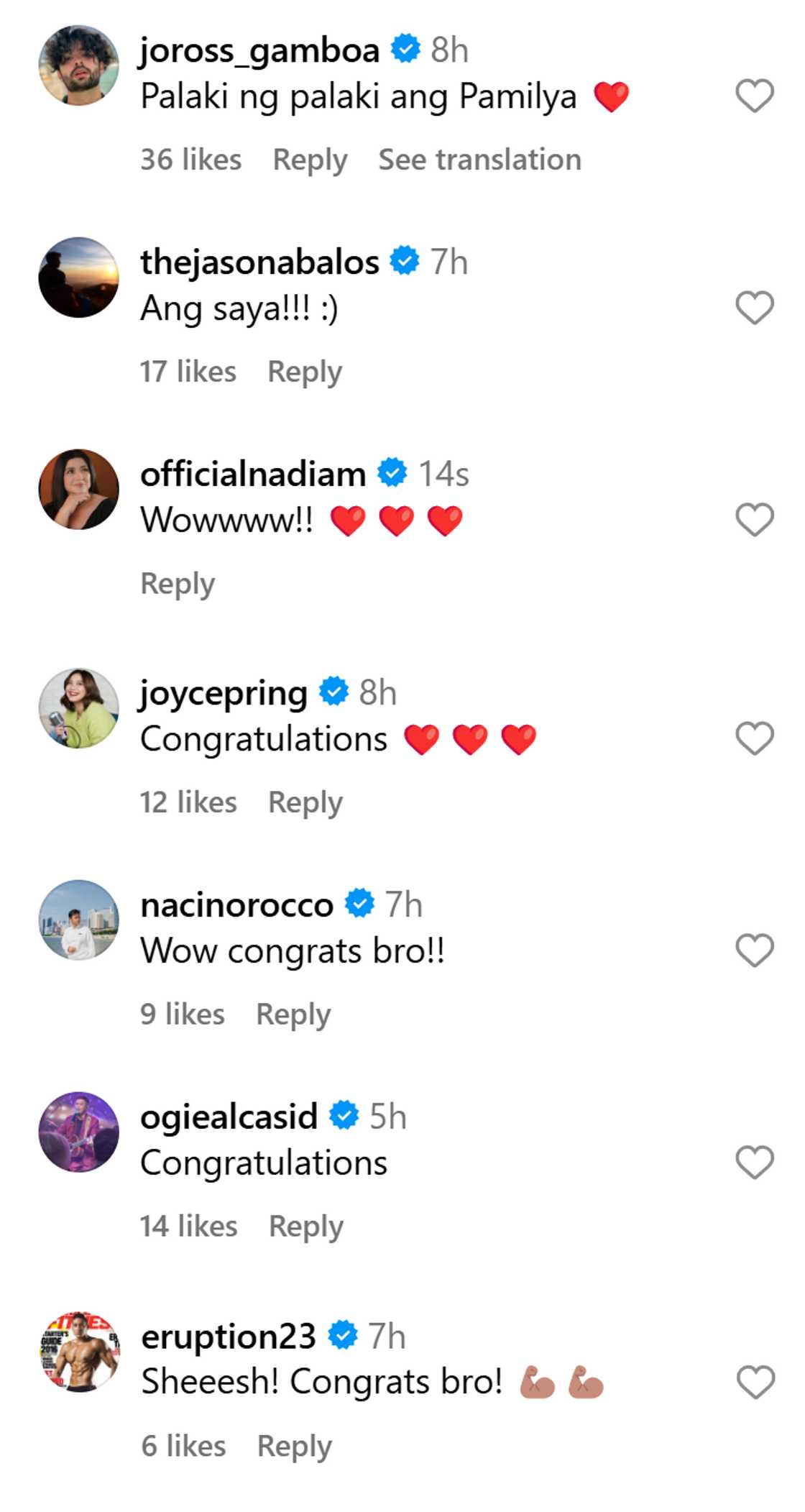The height and width of the screenshot is (1512, 805).
Task: Tap heart beside ogiealcasid's comment
Action: tap(754, 1163)
